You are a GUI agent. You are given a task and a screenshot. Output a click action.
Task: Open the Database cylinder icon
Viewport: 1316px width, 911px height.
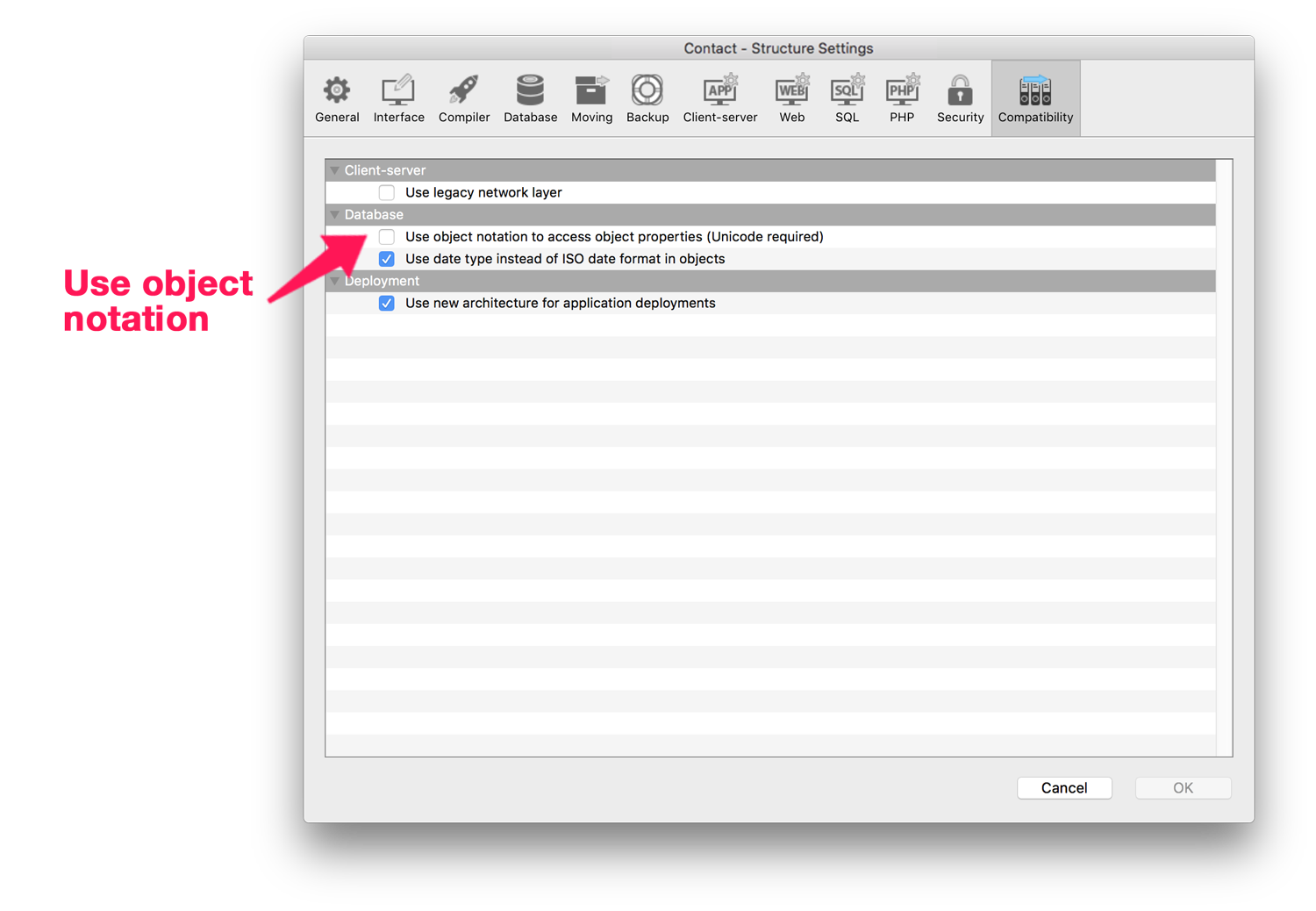530,90
